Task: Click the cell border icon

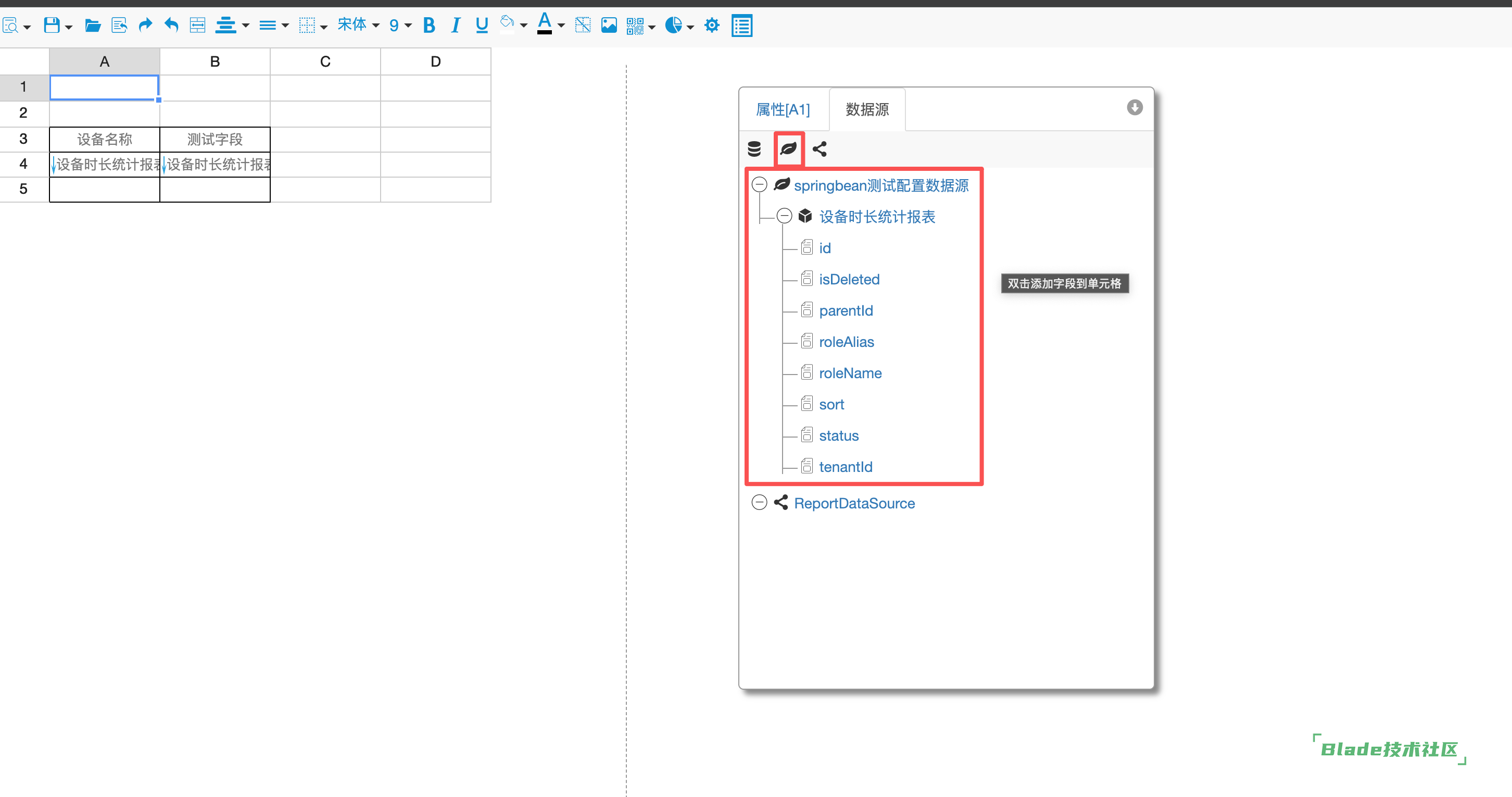Action: 307,25
